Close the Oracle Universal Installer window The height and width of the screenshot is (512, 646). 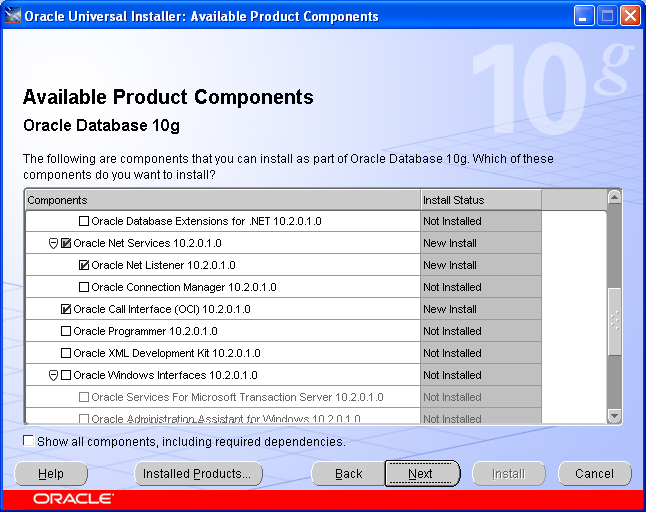(x=630, y=16)
